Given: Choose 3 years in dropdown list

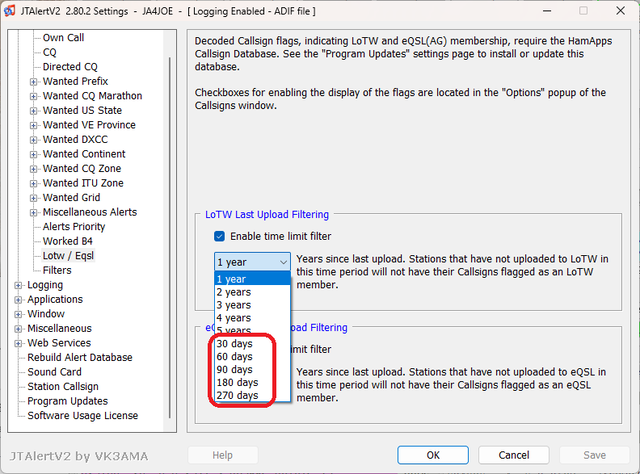Looking at the screenshot, I should point(252,305).
